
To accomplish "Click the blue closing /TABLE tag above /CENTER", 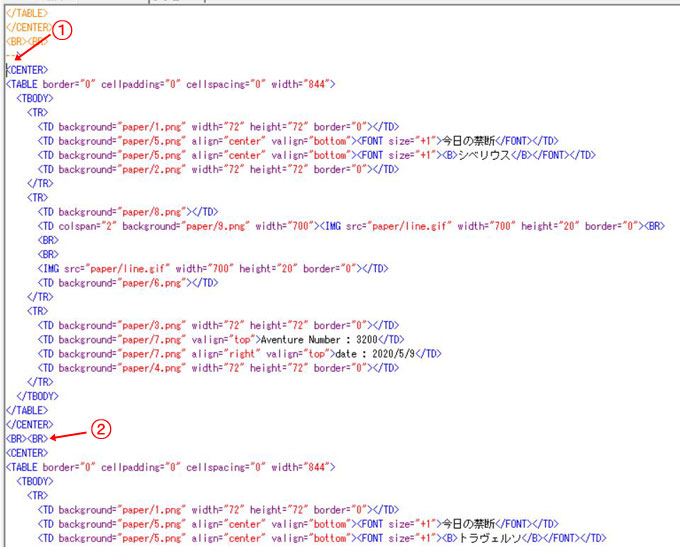I will [x=26, y=410].
